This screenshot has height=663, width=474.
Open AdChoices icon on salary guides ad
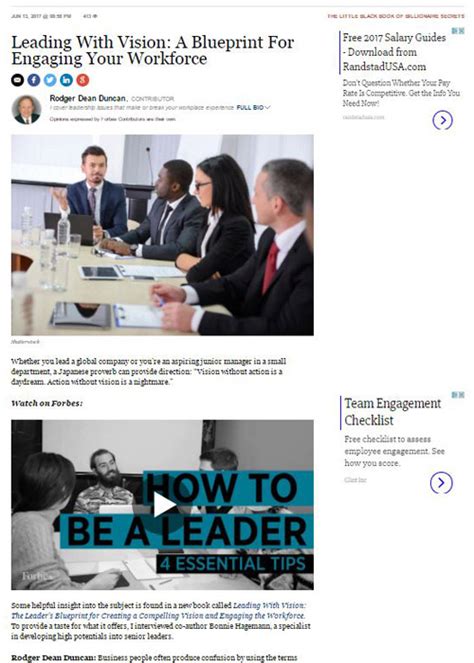[x=458, y=31]
